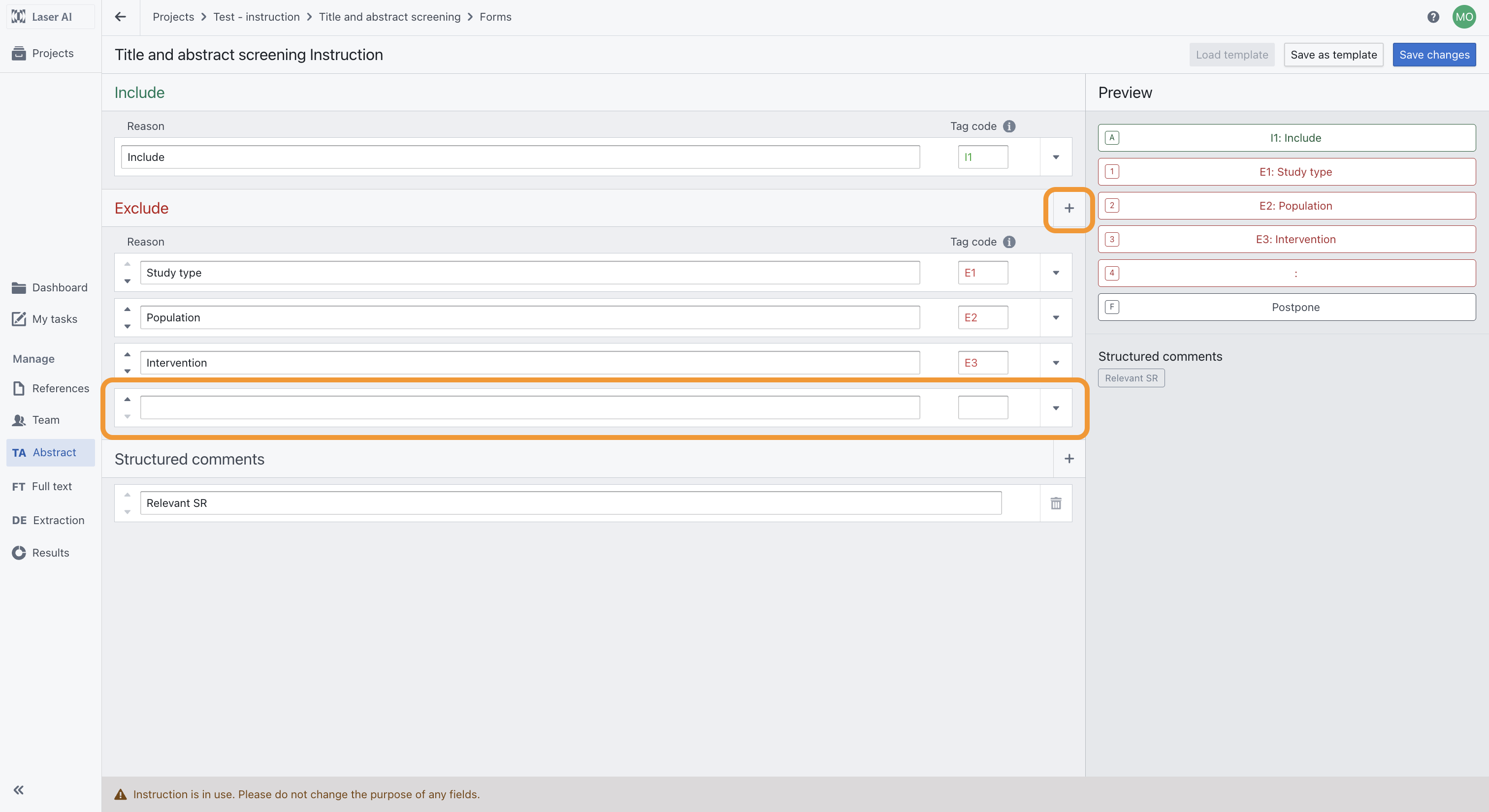Expand the Include reason dropdown arrow
The image size is (1489, 812).
click(1056, 157)
